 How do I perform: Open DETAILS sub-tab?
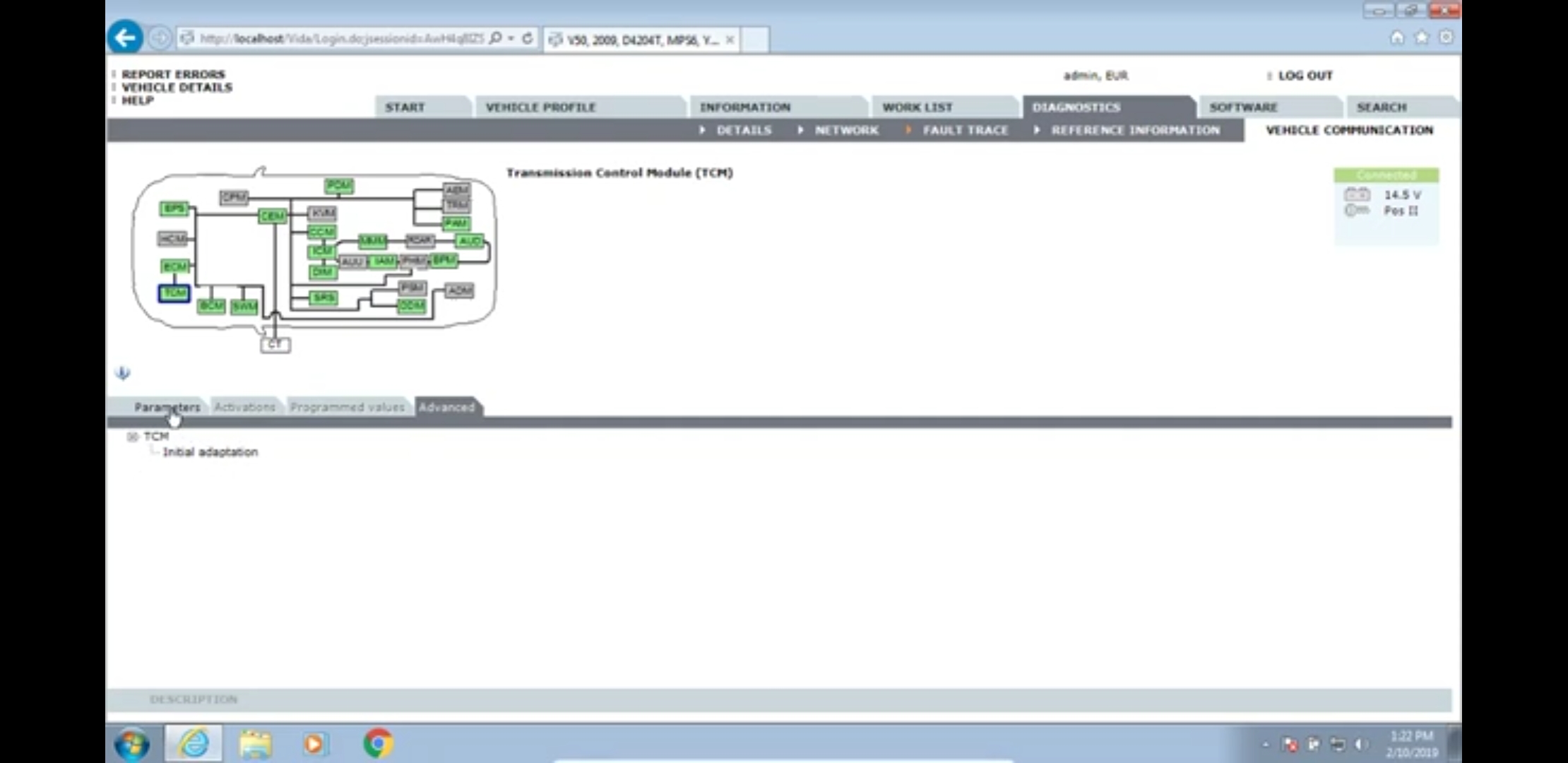(744, 131)
